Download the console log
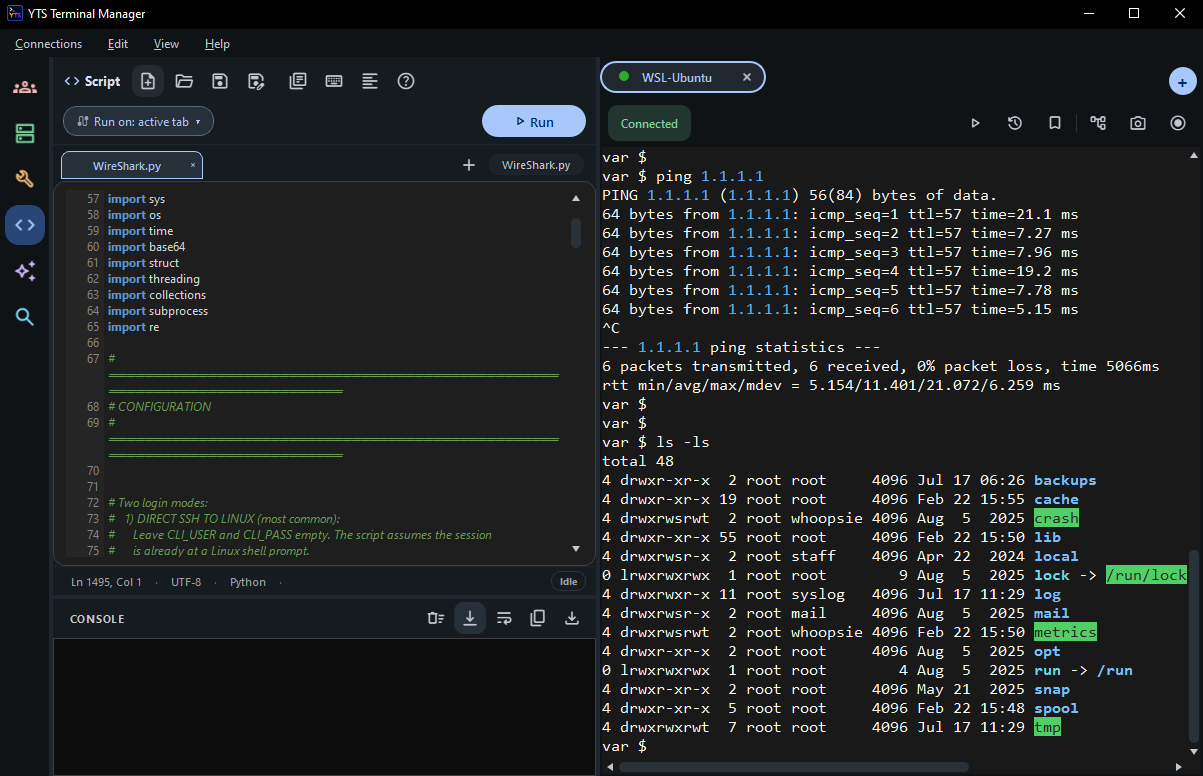The height and width of the screenshot is (776, 1203). coord(572,618)
